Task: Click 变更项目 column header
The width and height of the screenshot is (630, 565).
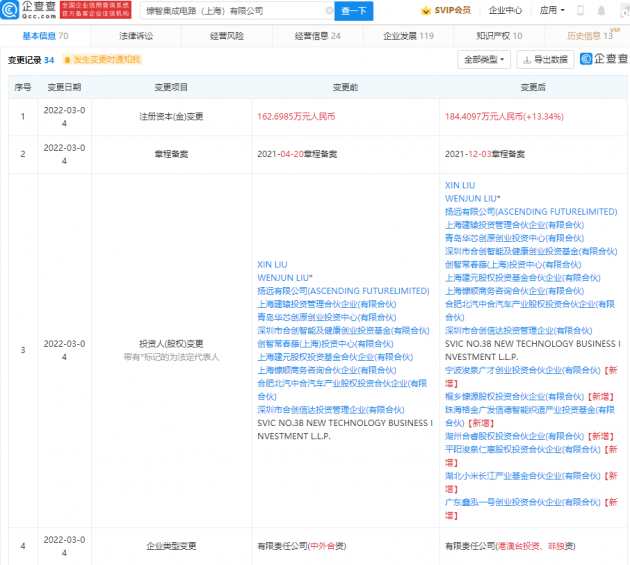Action: pos(171,87)
